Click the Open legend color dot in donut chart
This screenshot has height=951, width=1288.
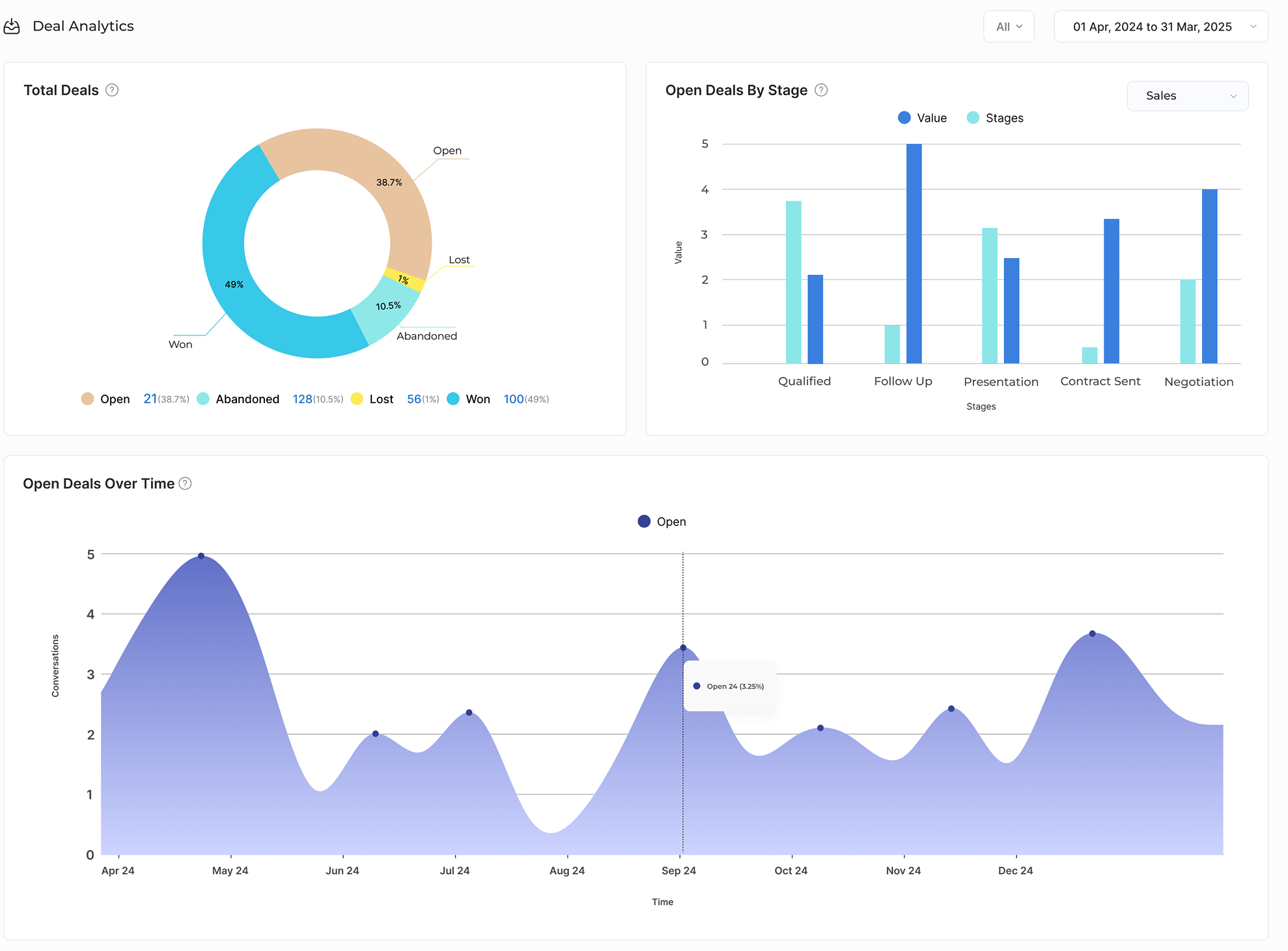click(x=87, y=399)
